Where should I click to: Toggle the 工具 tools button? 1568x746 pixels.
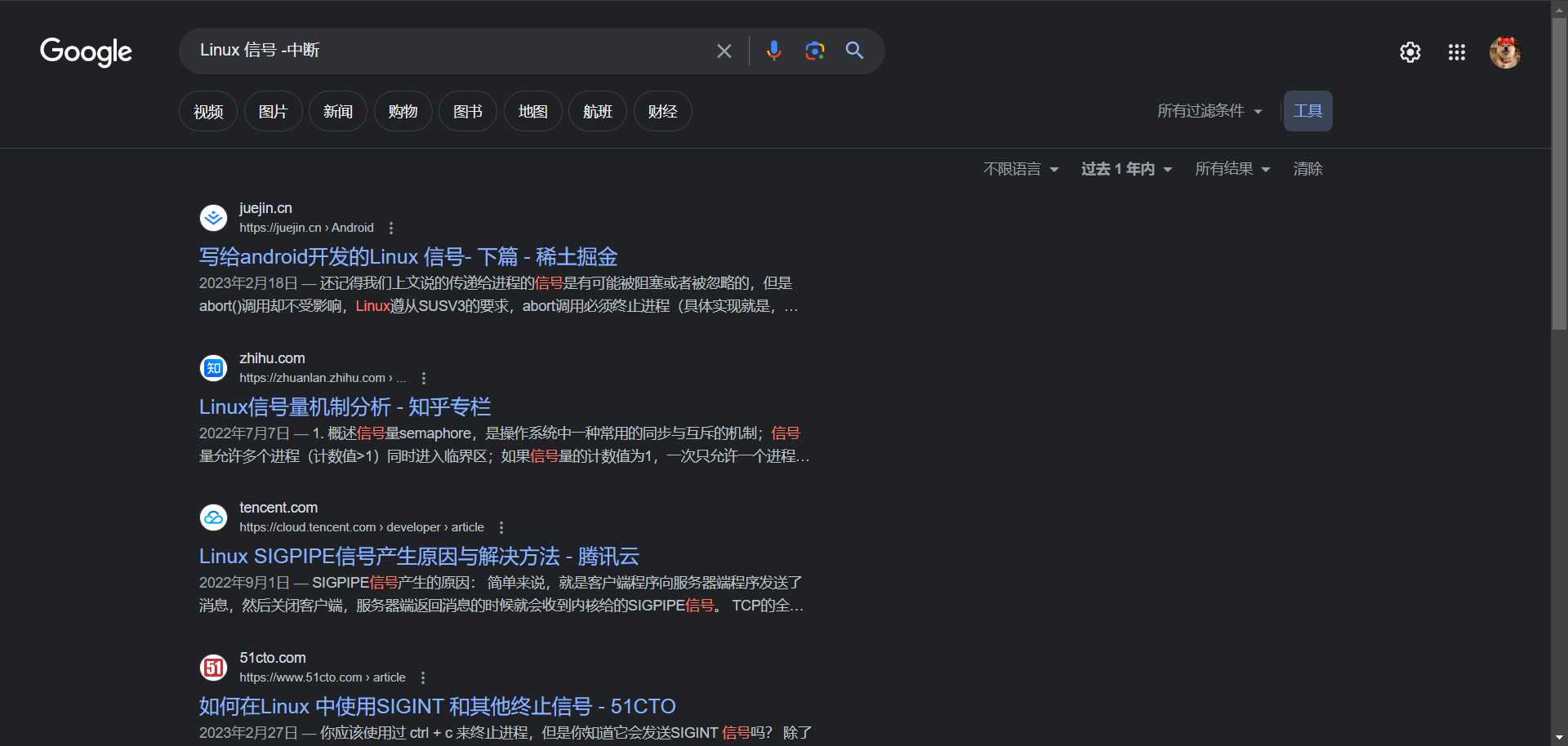pyautogui.click(x=1308, y=111)
